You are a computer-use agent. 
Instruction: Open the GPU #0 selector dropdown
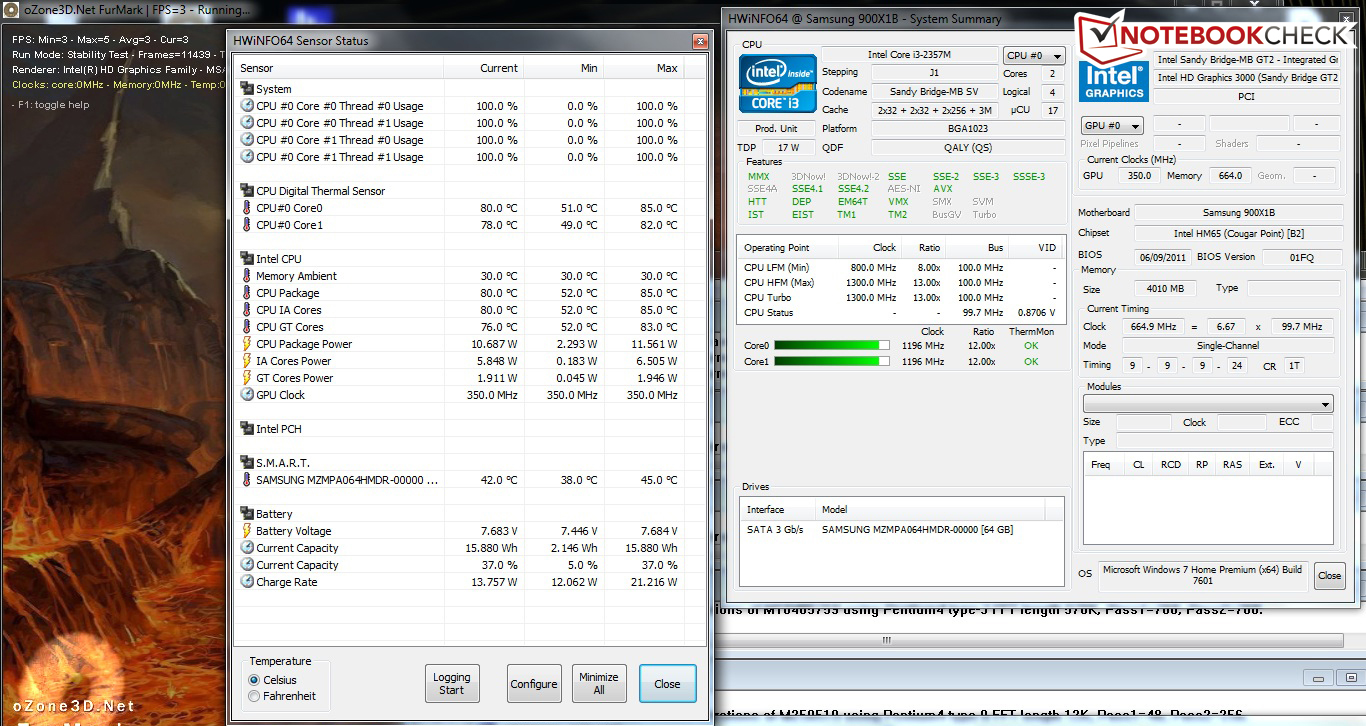tap(1113, 126)
